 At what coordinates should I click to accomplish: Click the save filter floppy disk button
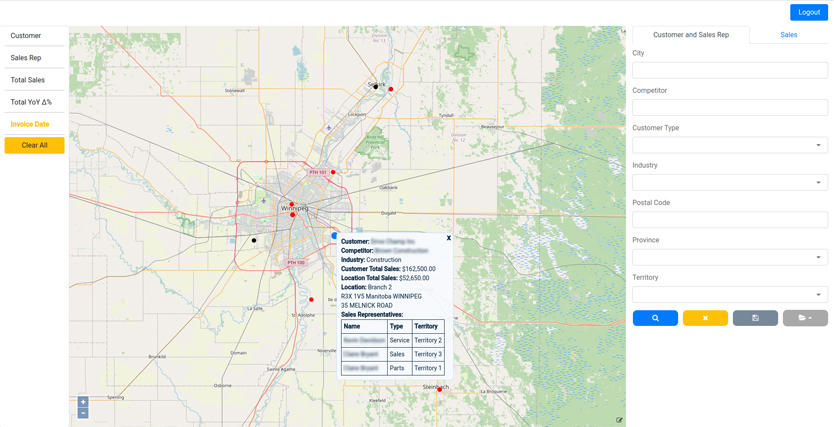[755, 318]
